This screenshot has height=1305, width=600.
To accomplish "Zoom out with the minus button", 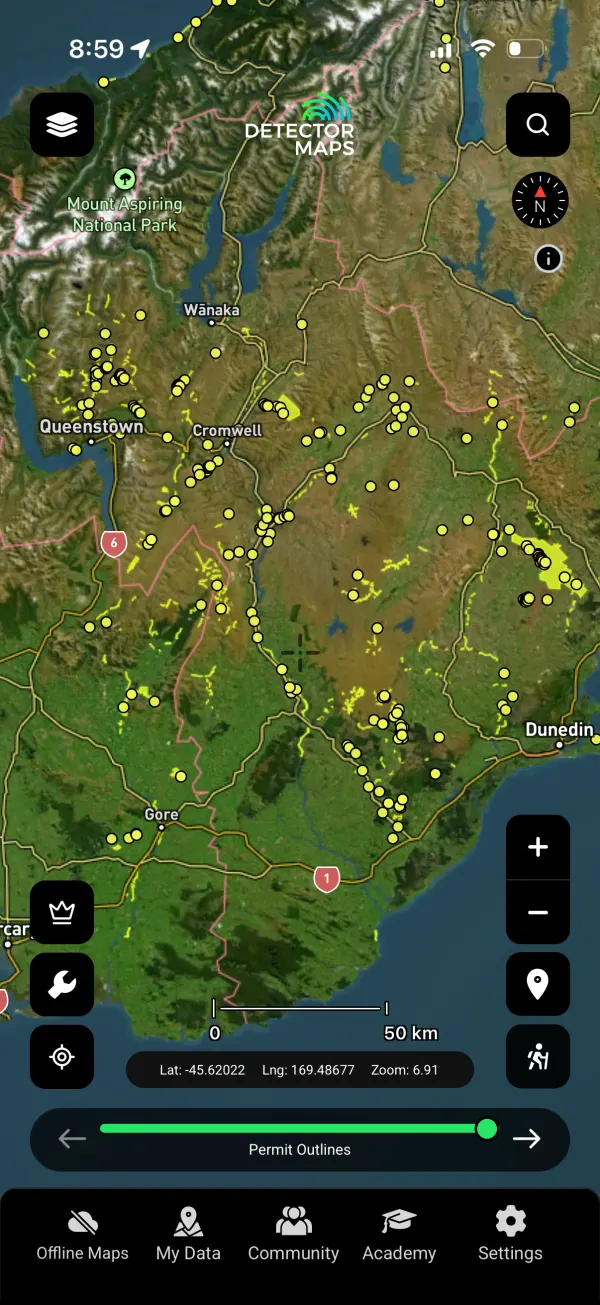I will point(538,912).
